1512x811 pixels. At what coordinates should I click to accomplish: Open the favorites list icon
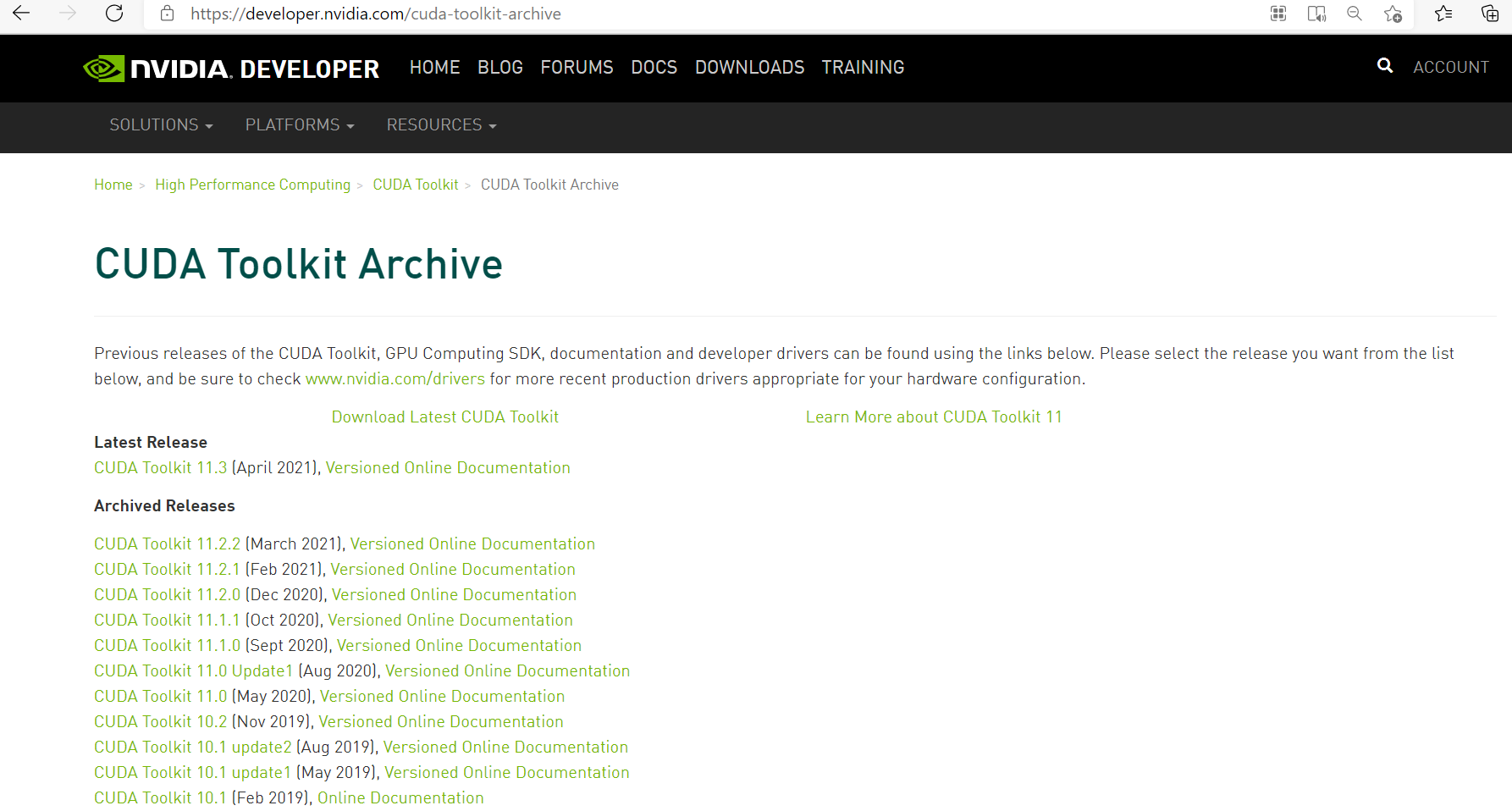click(1443, 14)
